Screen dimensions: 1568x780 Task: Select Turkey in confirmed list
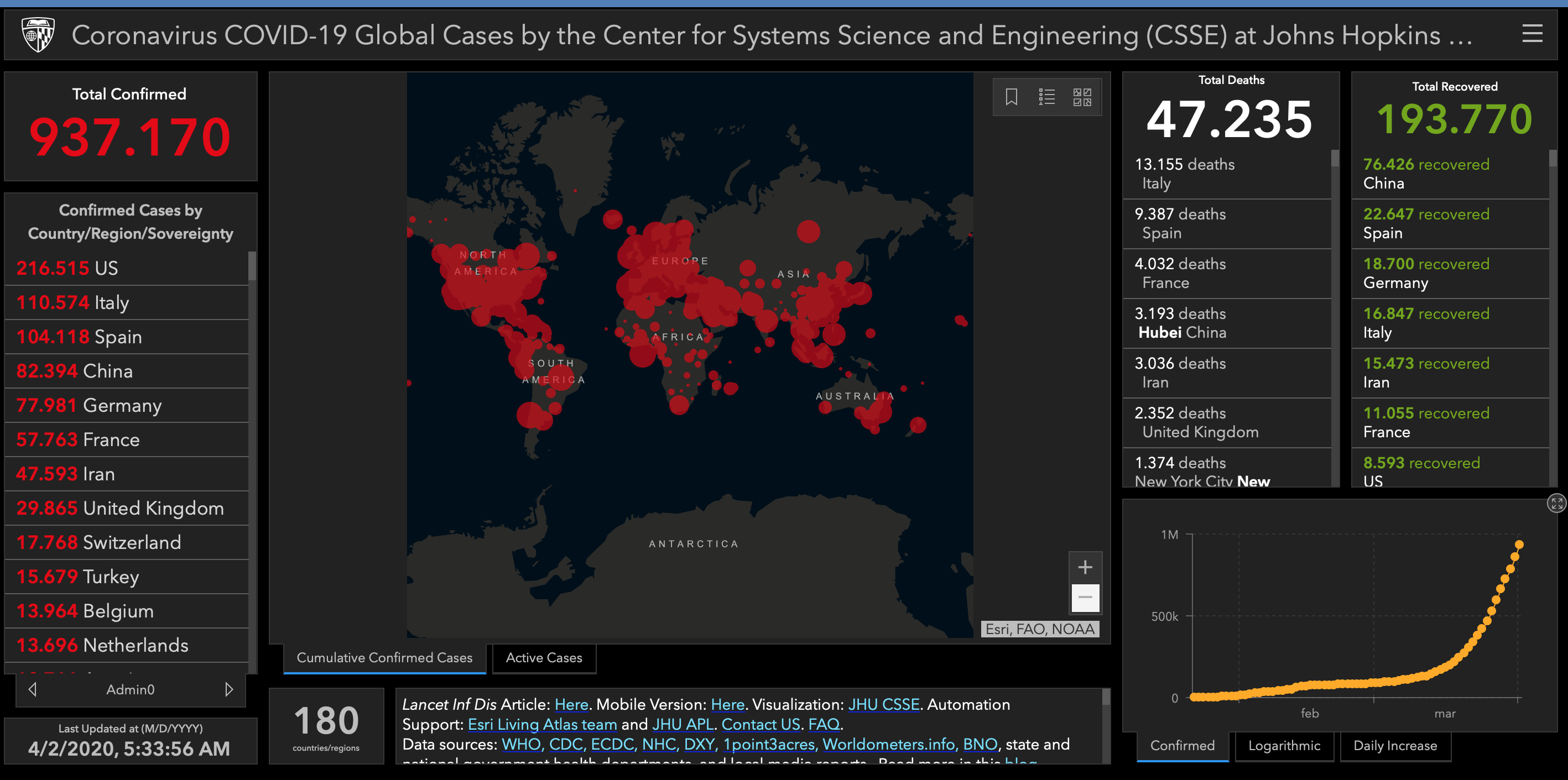(127, 577)
